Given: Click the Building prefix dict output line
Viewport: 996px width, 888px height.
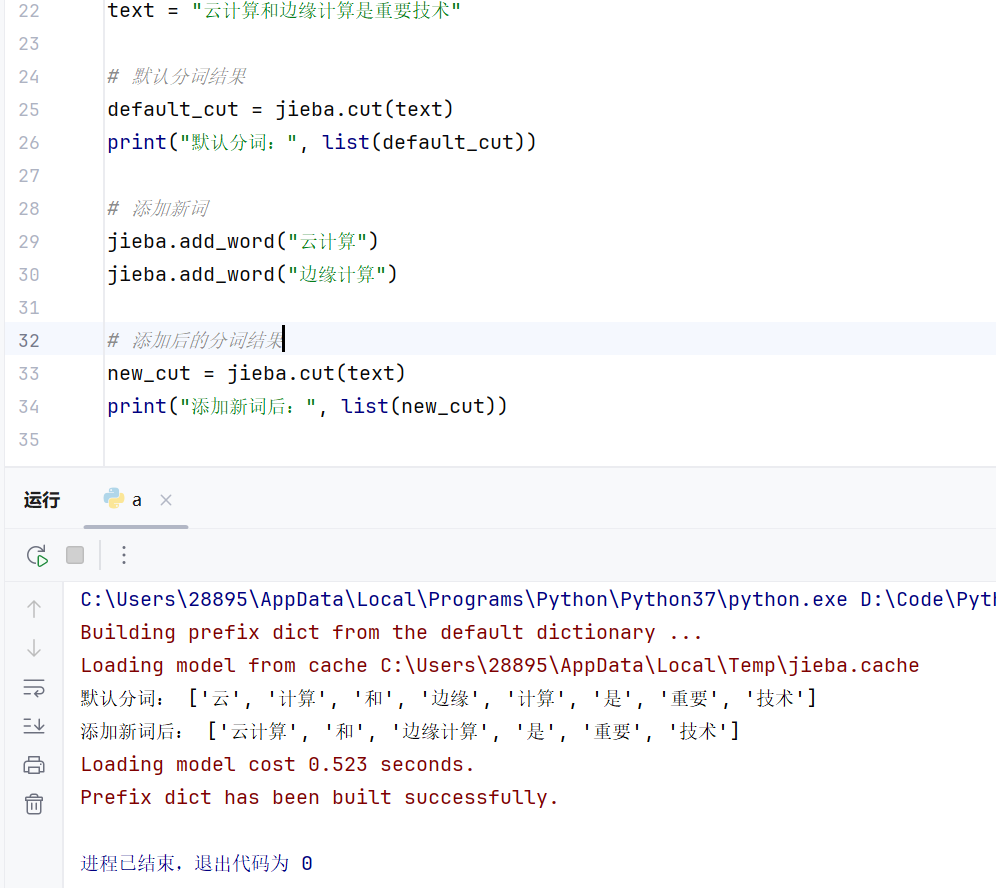Looking at the screenshot, I should (x=391, y=633).
